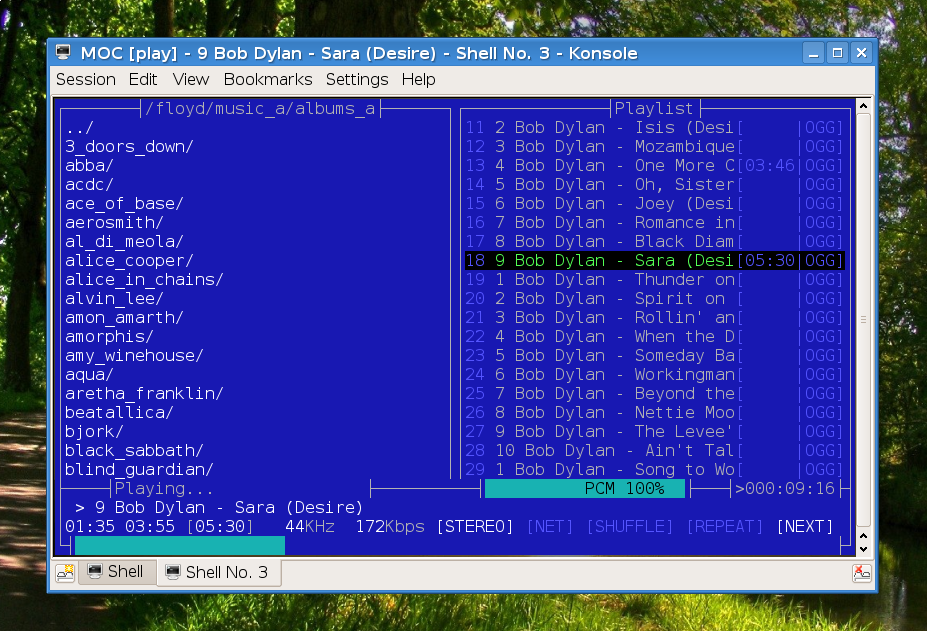Click the close session icon at bottom right

[861, 572]
